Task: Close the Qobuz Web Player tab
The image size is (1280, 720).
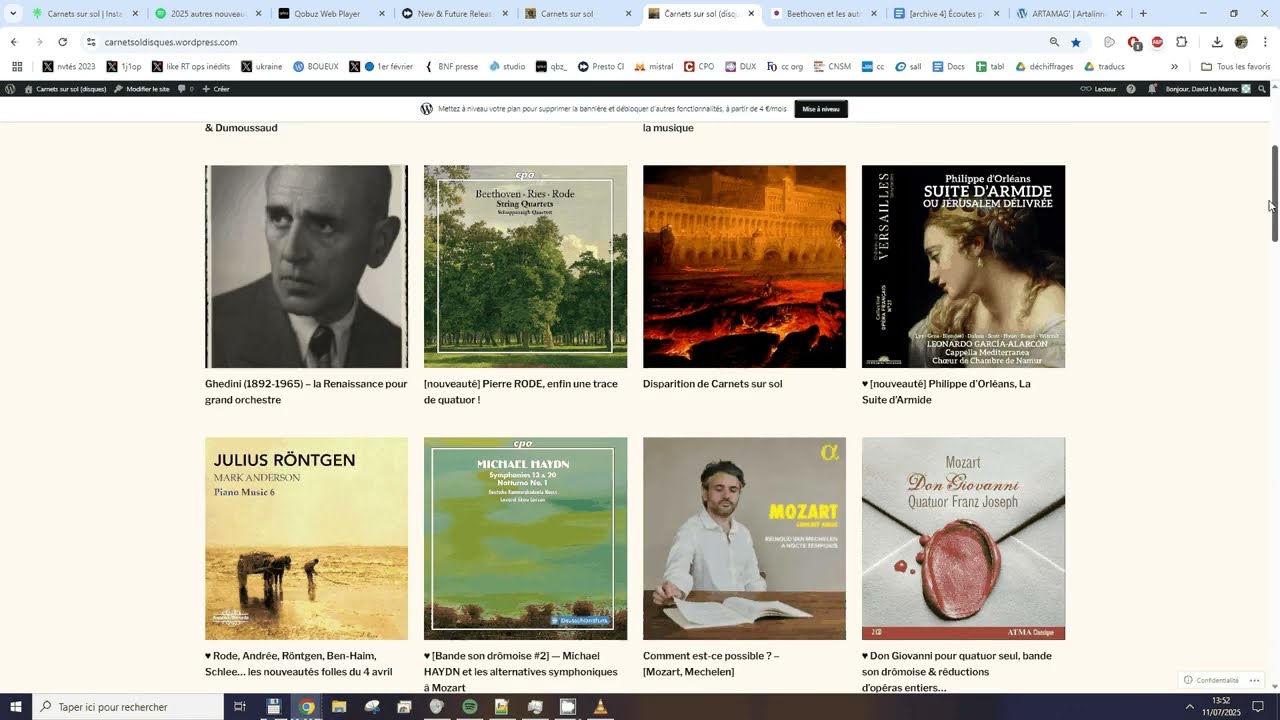Action: click(x=382, y=14)
